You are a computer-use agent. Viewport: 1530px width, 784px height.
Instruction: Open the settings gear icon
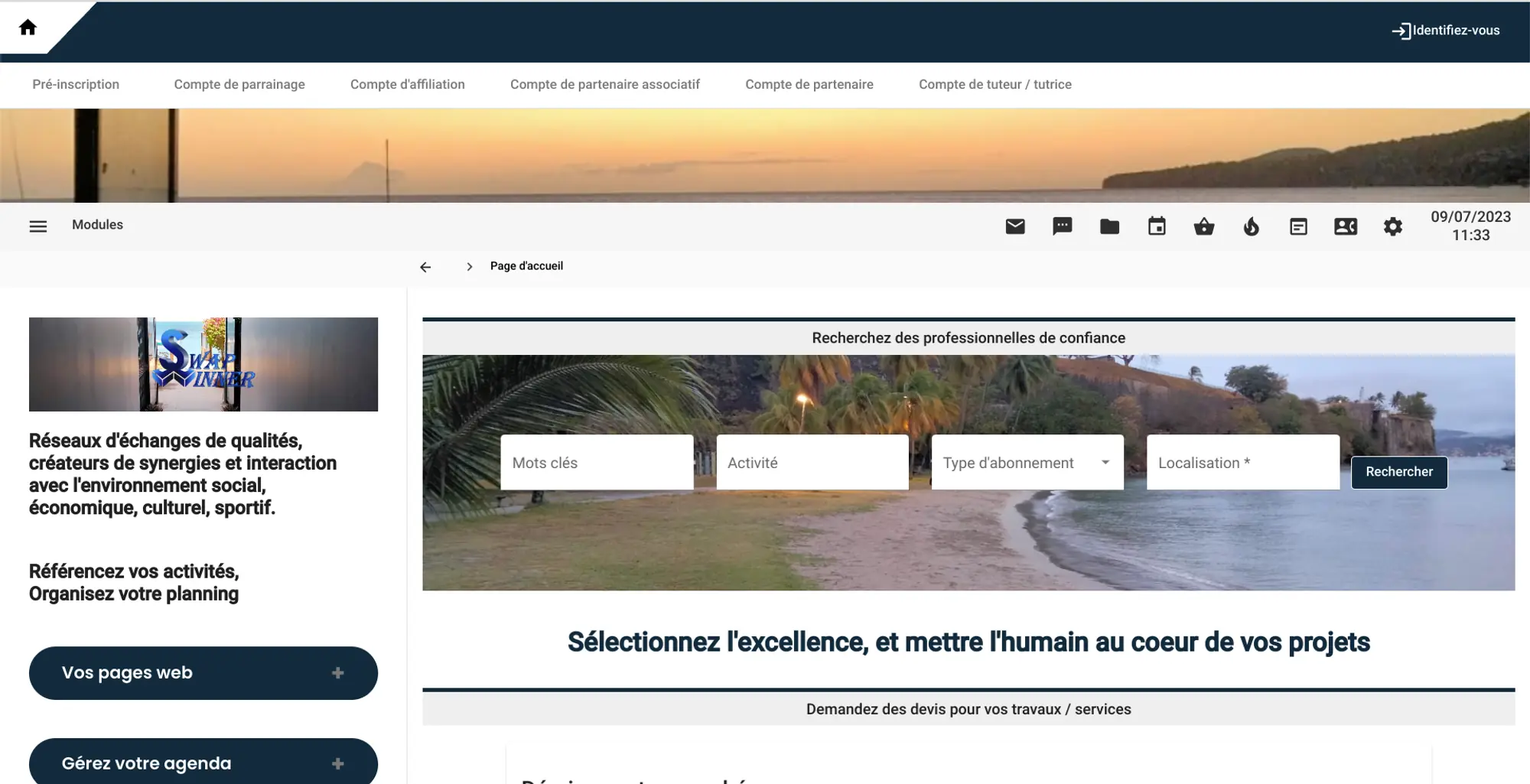tap(1393, 226)
